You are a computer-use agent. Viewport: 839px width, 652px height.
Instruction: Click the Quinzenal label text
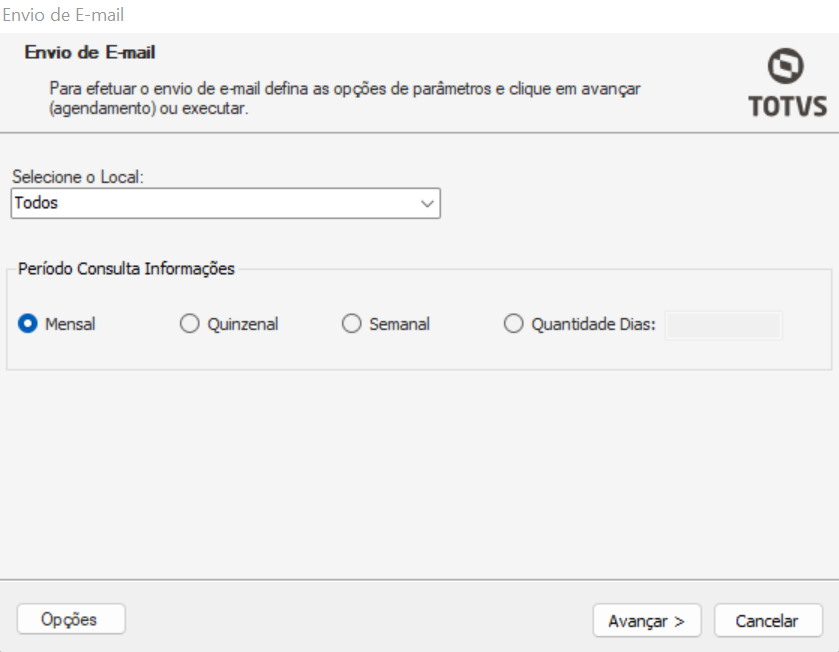(x=243, y=324)
